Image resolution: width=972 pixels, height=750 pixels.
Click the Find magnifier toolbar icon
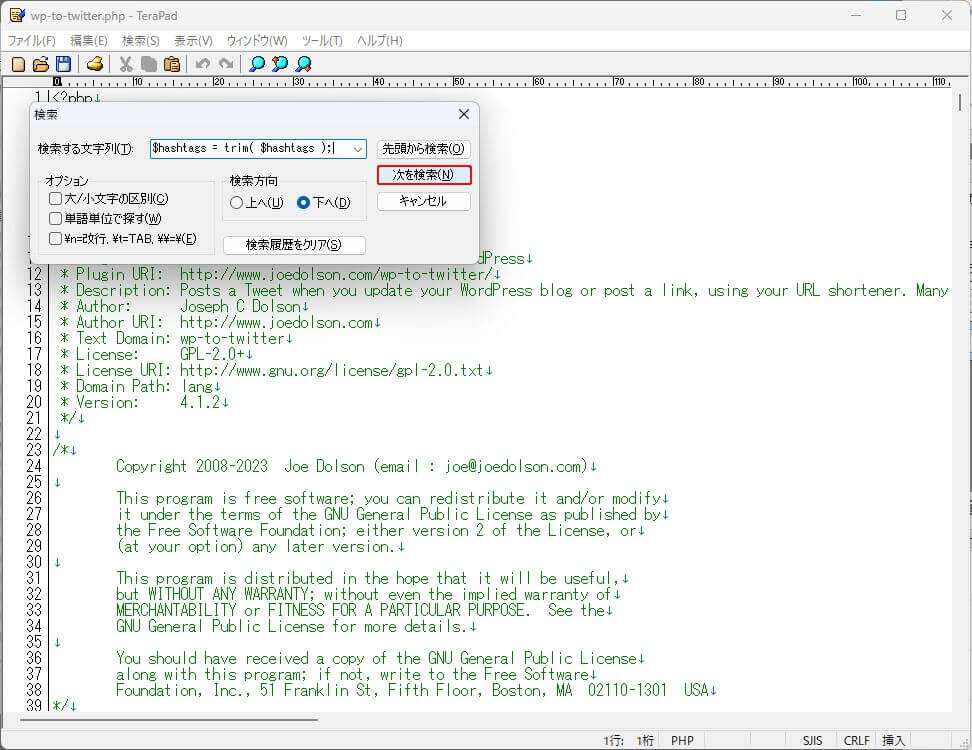tap(257, 64)
